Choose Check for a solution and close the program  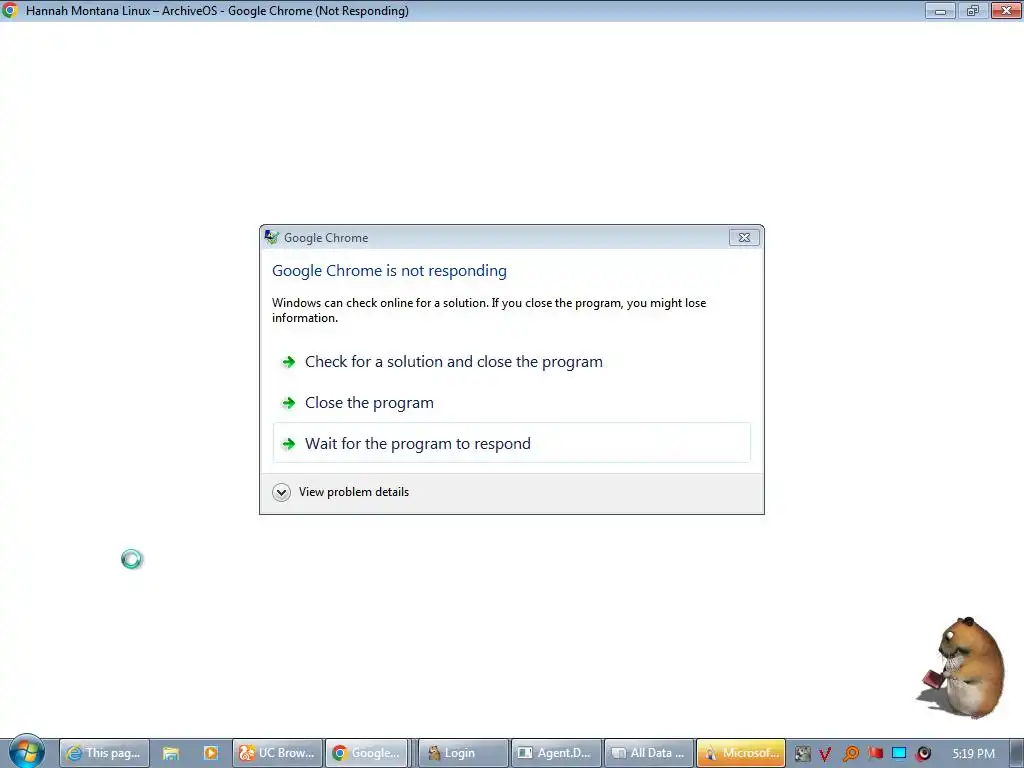(x=511, y=362)
